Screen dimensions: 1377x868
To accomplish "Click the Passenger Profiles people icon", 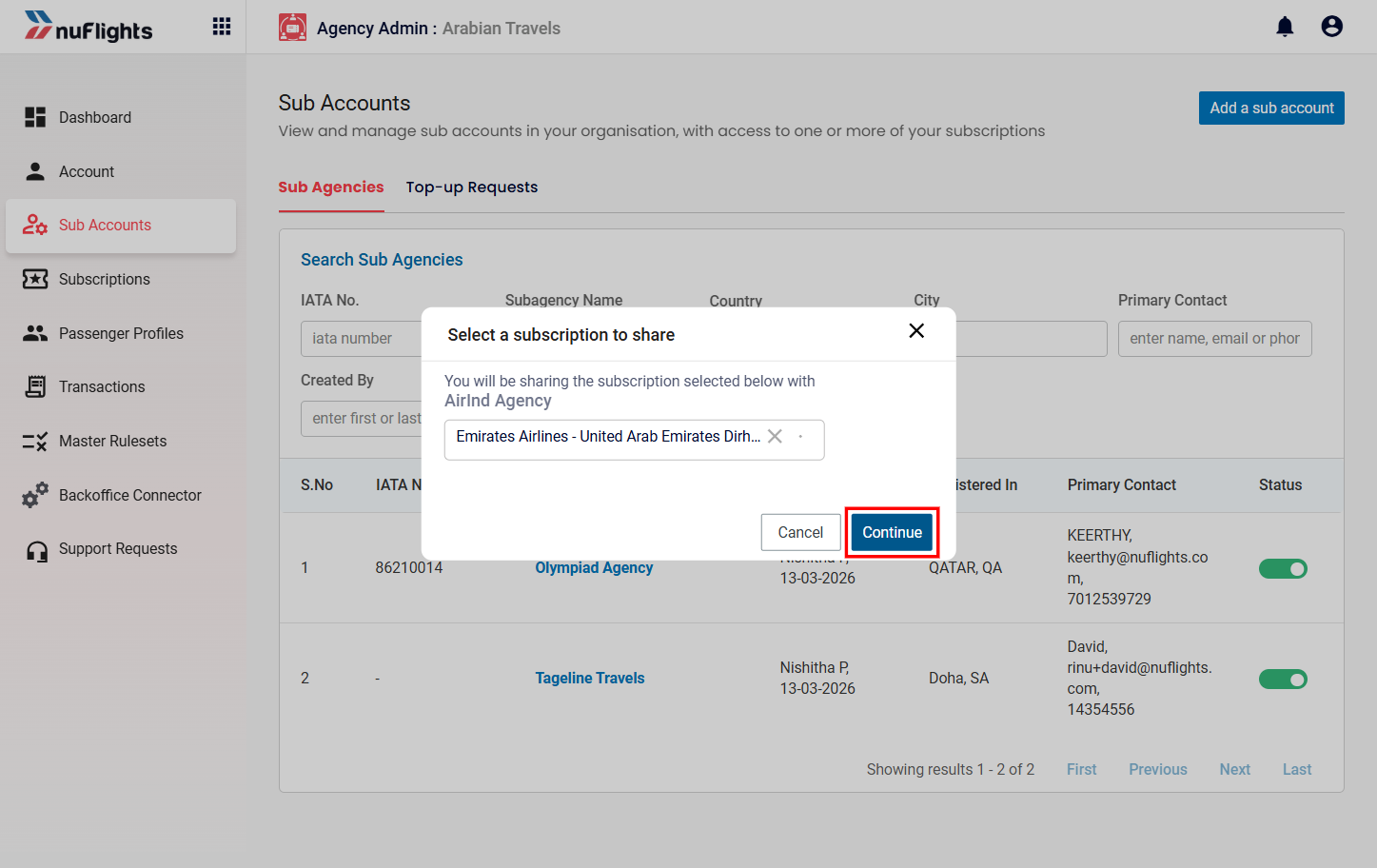I will (35, 333).
